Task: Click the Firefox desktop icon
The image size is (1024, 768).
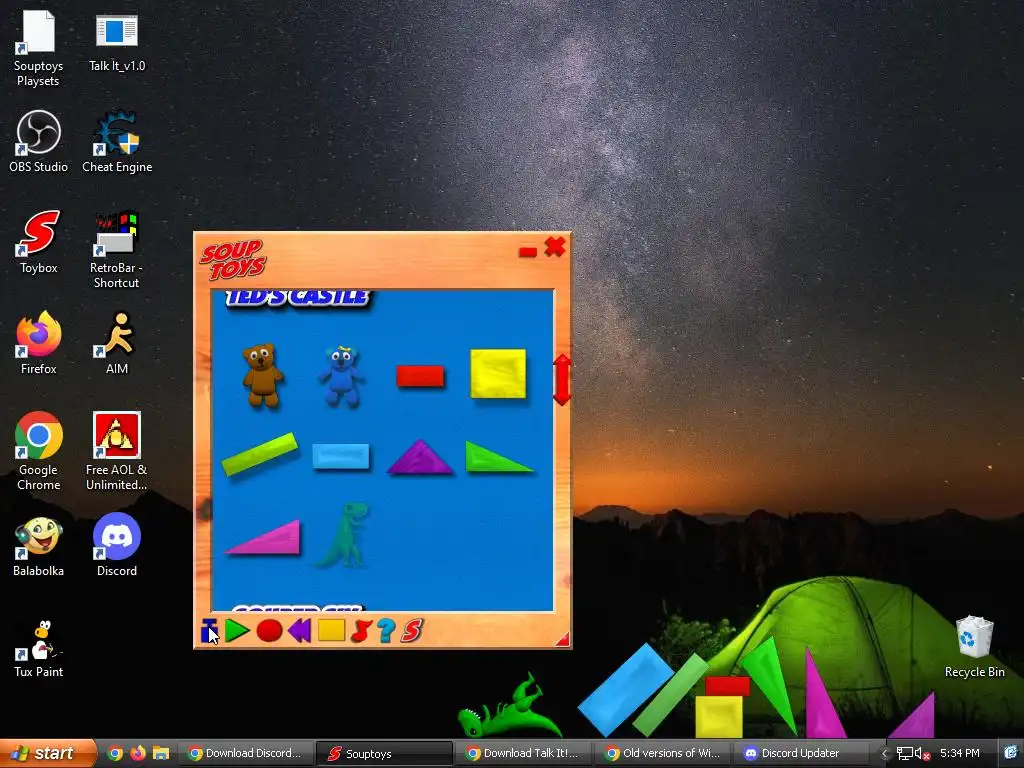Action: point(39,344)
